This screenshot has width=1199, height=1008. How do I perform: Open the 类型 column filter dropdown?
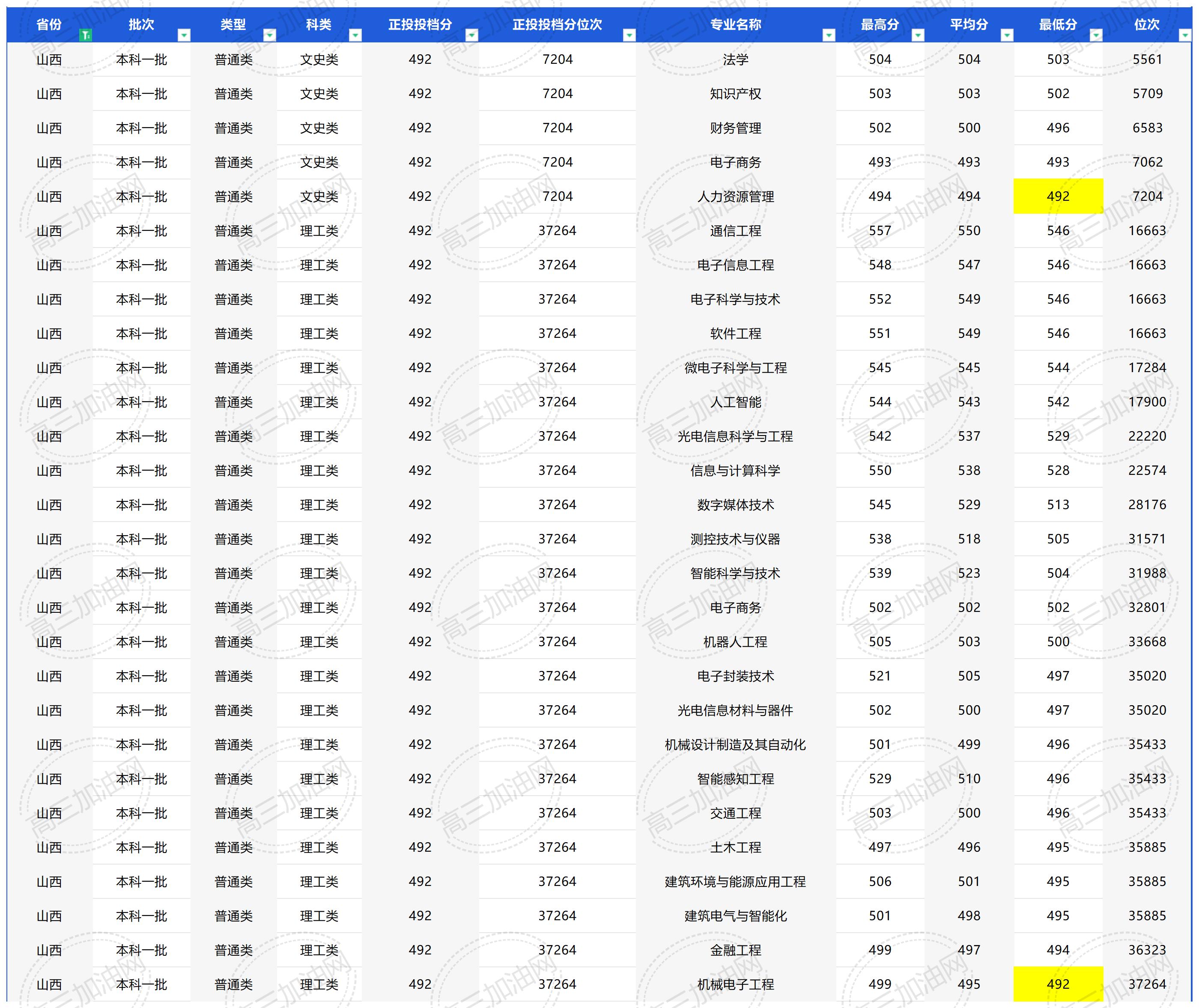click(x=270, y=36)
